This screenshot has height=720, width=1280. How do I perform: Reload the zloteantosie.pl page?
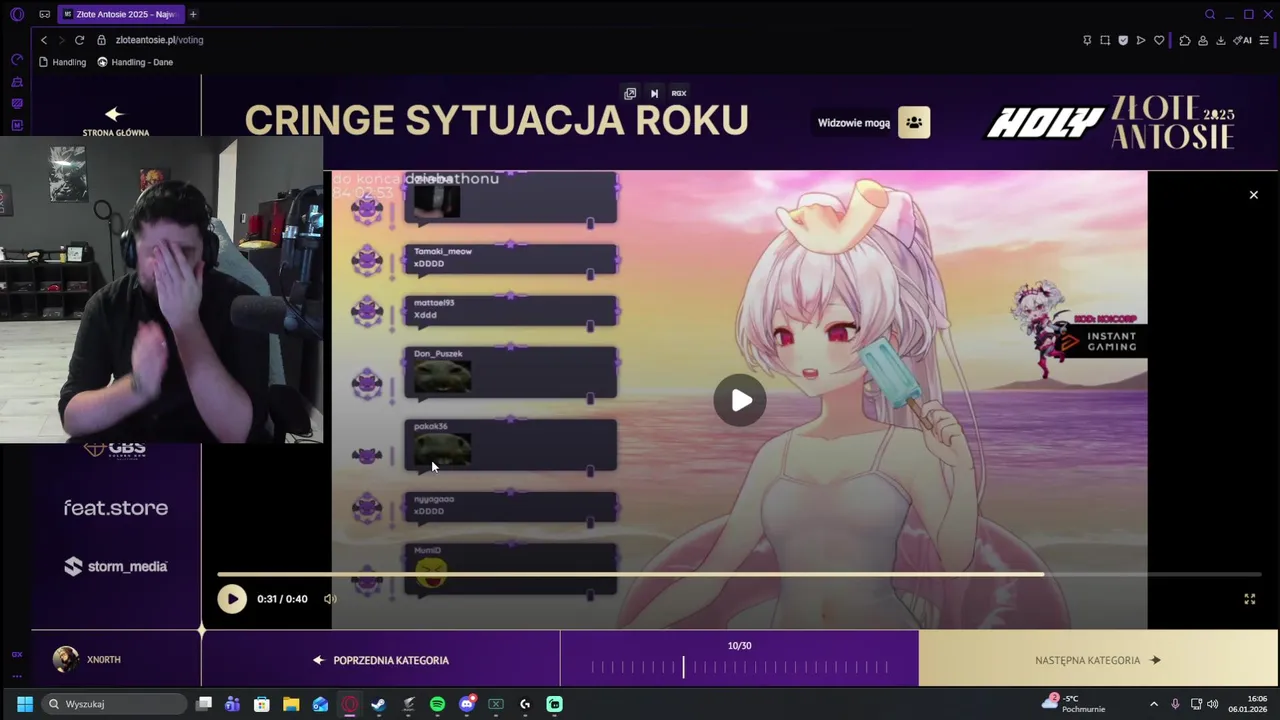coord(79,40)
